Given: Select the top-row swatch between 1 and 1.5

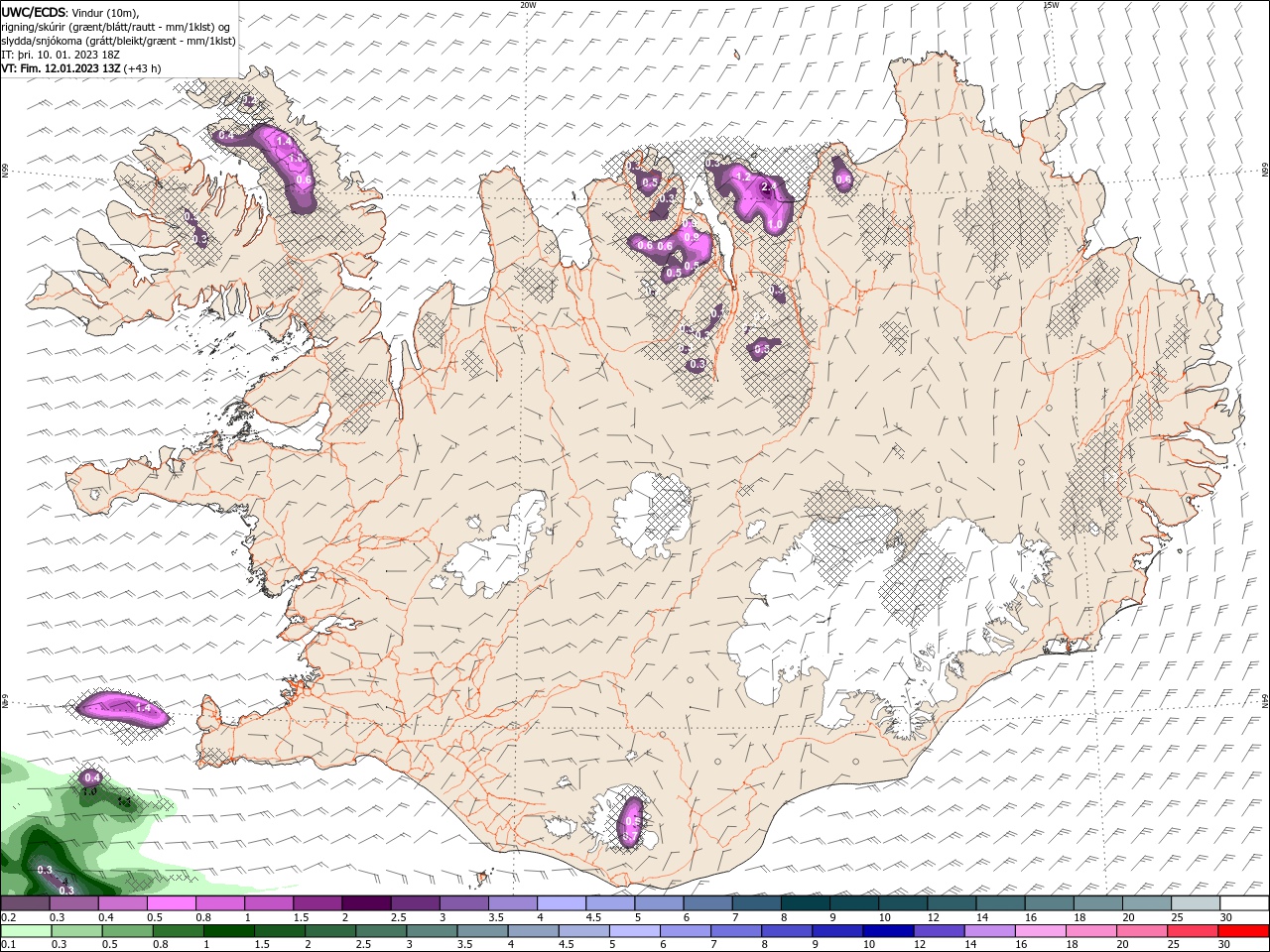Looking at the screenshot, I should click(x=269, y=903).
